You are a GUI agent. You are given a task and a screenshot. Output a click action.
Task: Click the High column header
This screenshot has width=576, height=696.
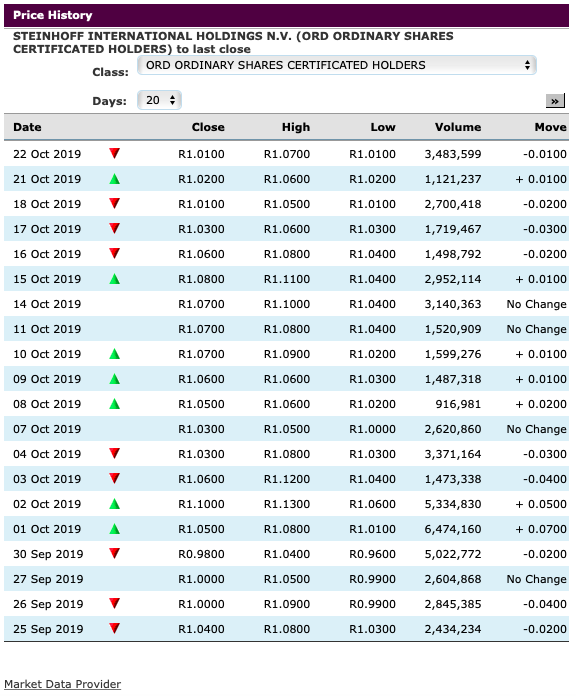click(296, 127)
